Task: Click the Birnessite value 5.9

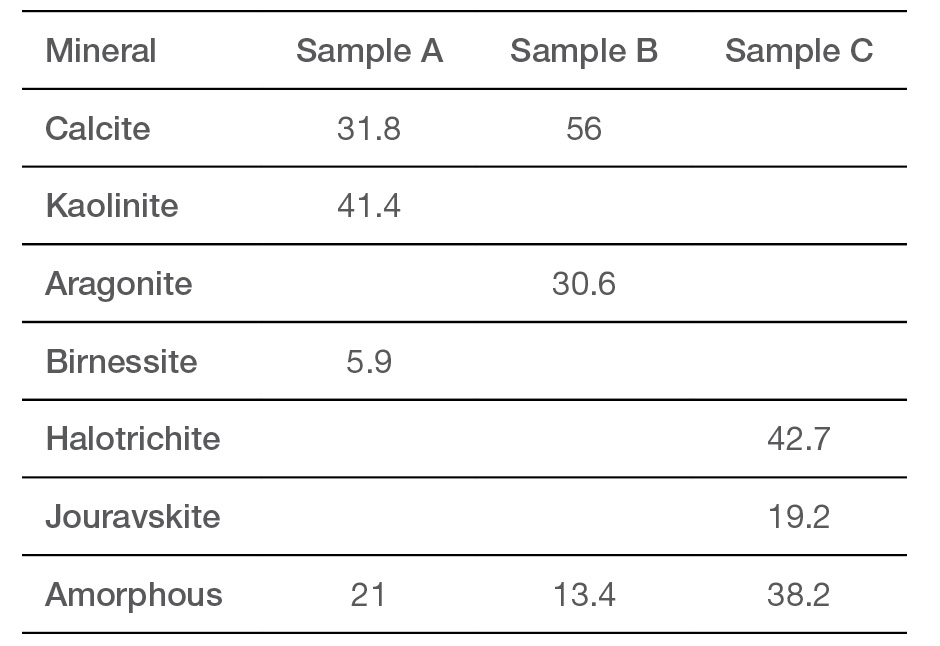Action: click(369, 361)
